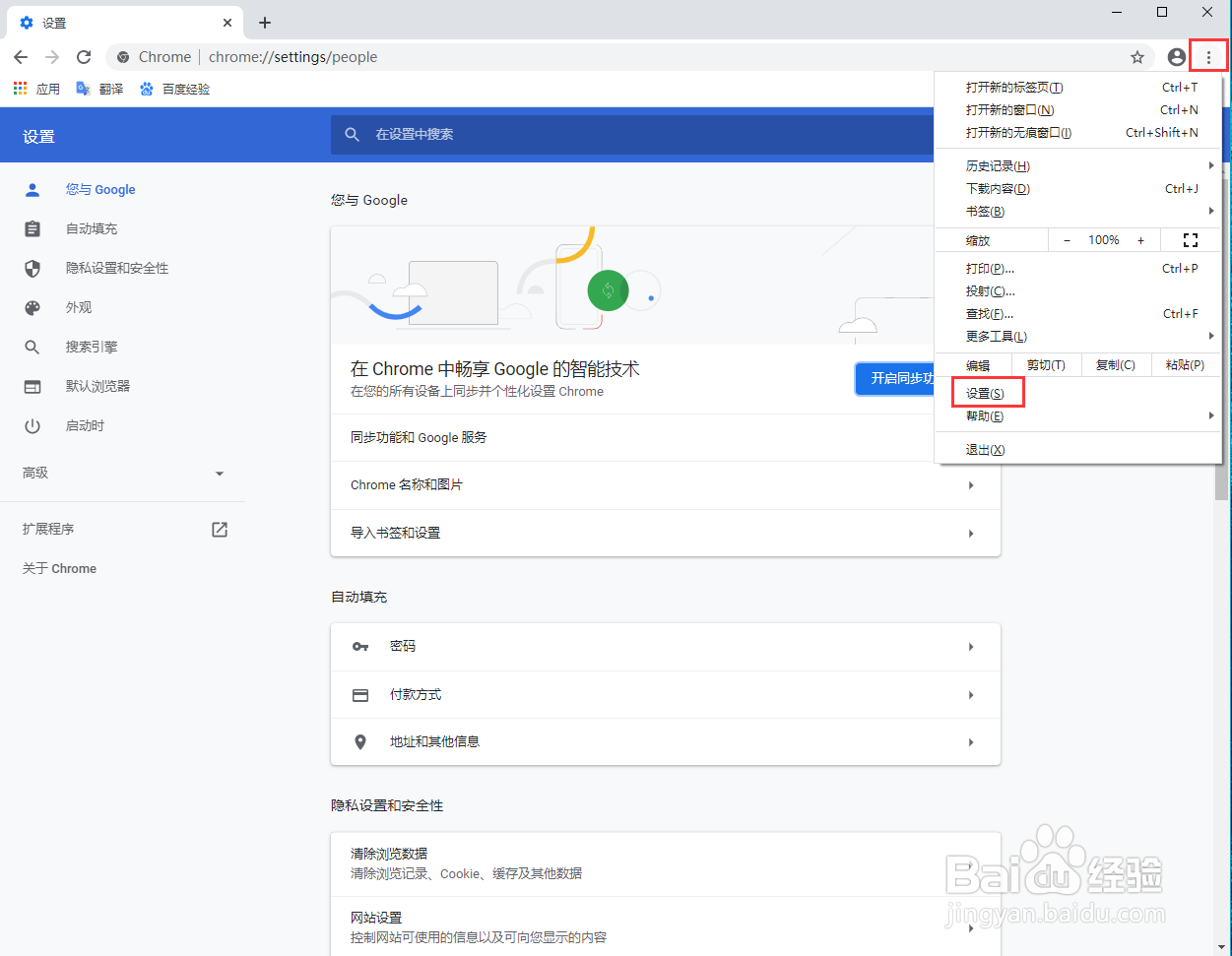This screenshot has height=956, width=1232.
Task: Choose 打开新的标签页(T) from menu
Action: click(x=1078, y=88)
